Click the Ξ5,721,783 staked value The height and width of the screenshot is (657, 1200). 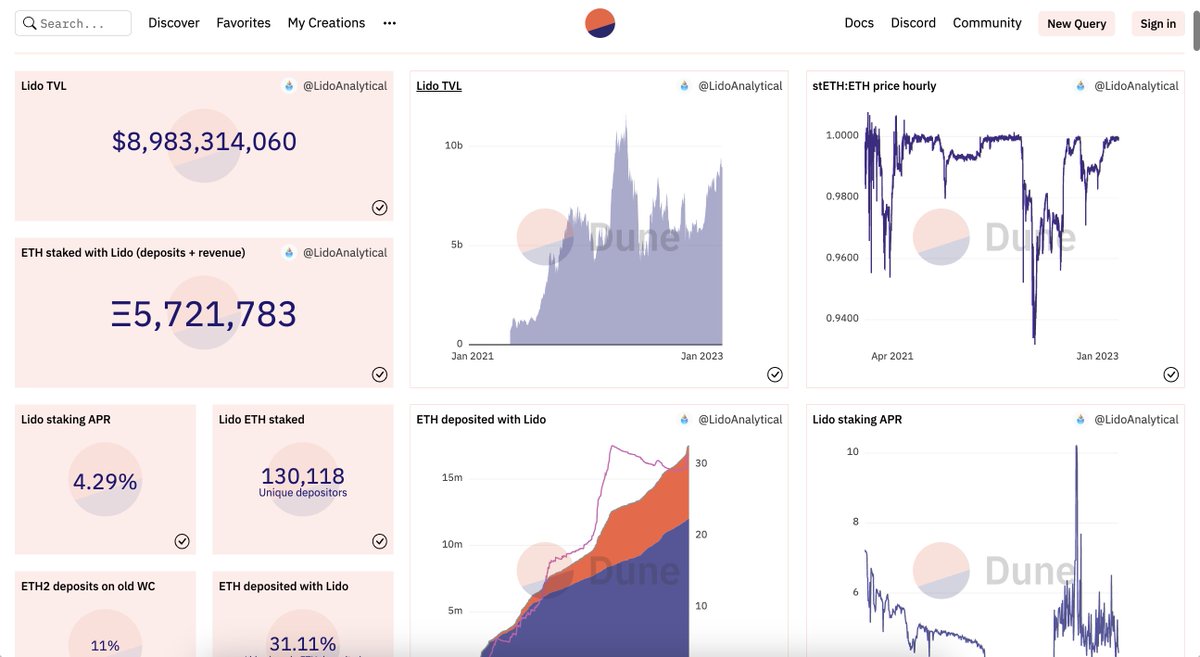tap(204, 314)
